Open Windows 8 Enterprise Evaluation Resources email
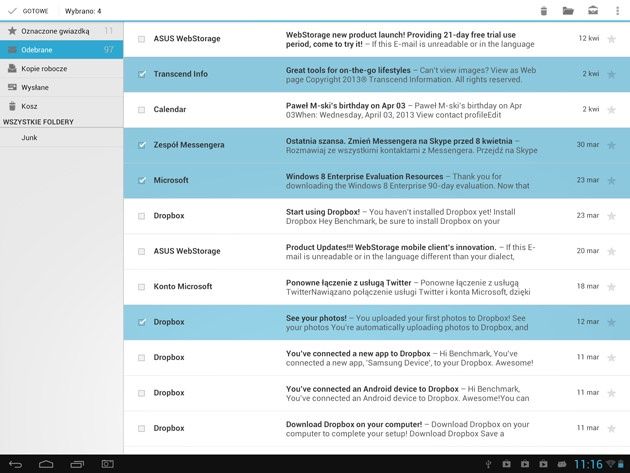 pyautogui.click(x=377, y=181)
